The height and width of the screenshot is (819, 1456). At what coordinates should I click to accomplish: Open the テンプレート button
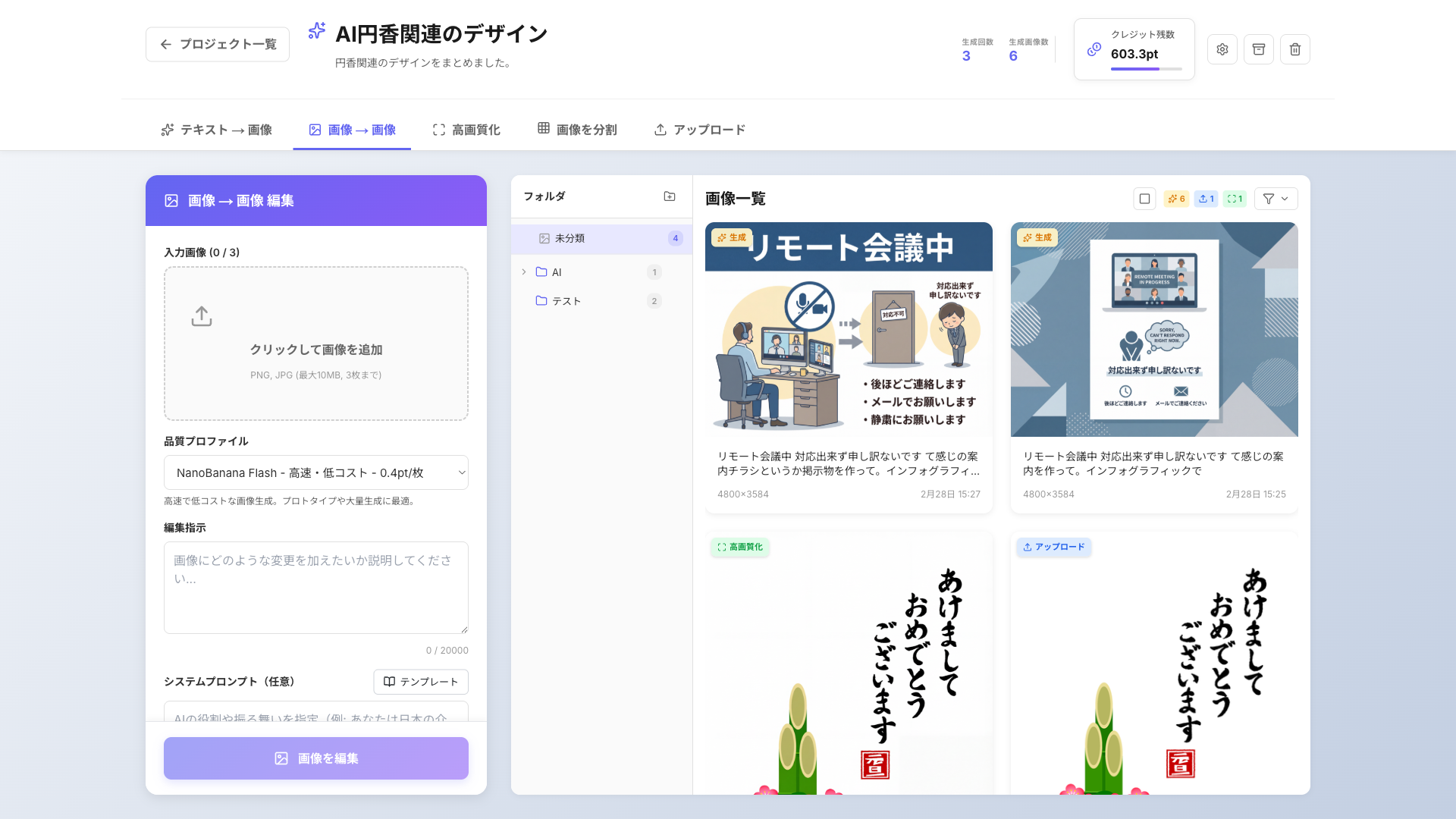pos(421,682)
